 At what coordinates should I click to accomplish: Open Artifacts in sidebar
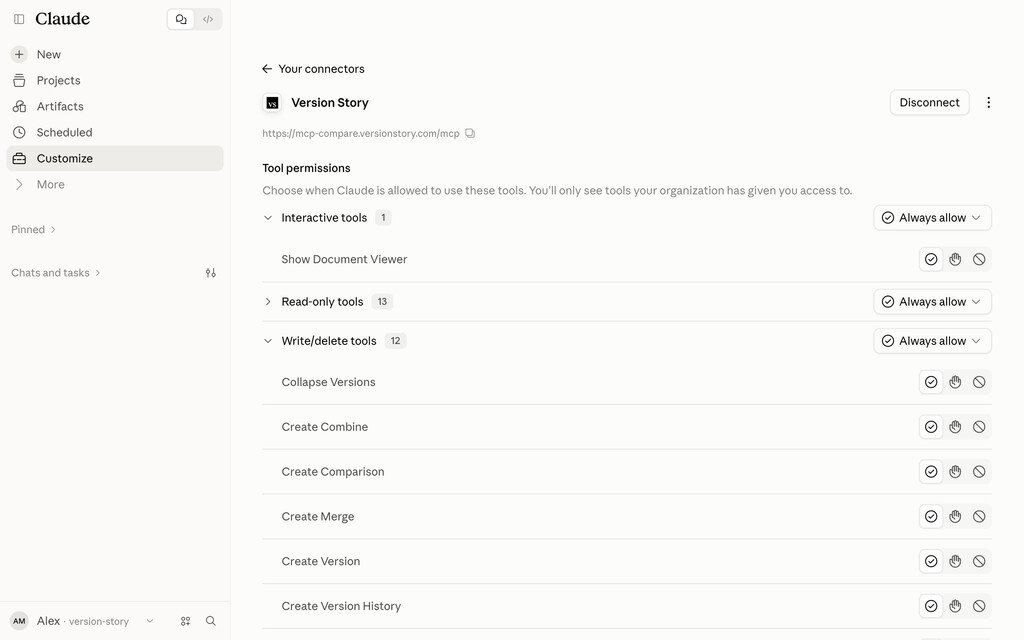click(115, 106)
